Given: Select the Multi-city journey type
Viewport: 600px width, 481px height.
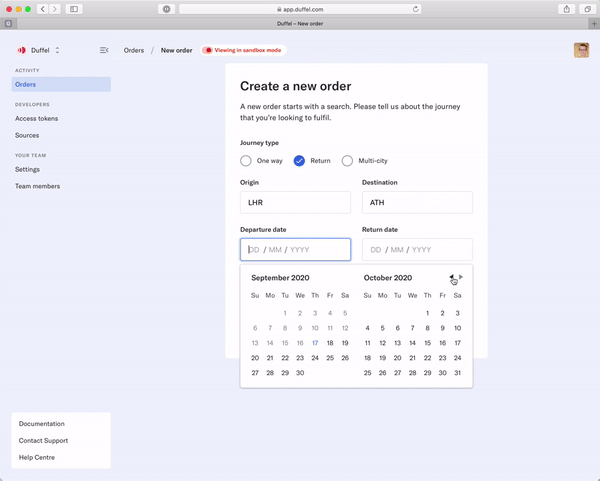Looking at the screenshot, I should tap(348, 161).
